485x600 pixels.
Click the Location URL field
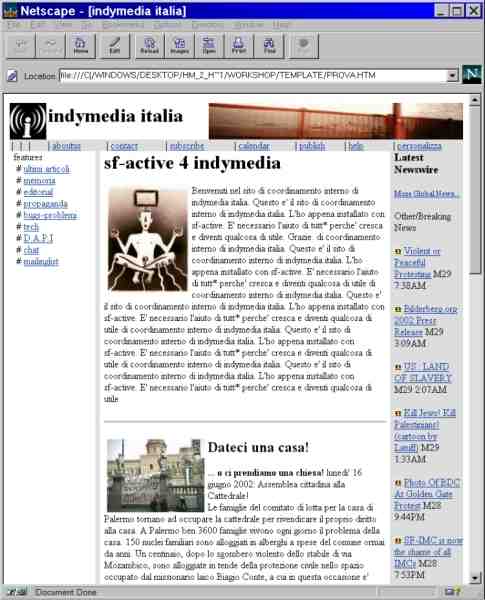[x=253, y=75]
